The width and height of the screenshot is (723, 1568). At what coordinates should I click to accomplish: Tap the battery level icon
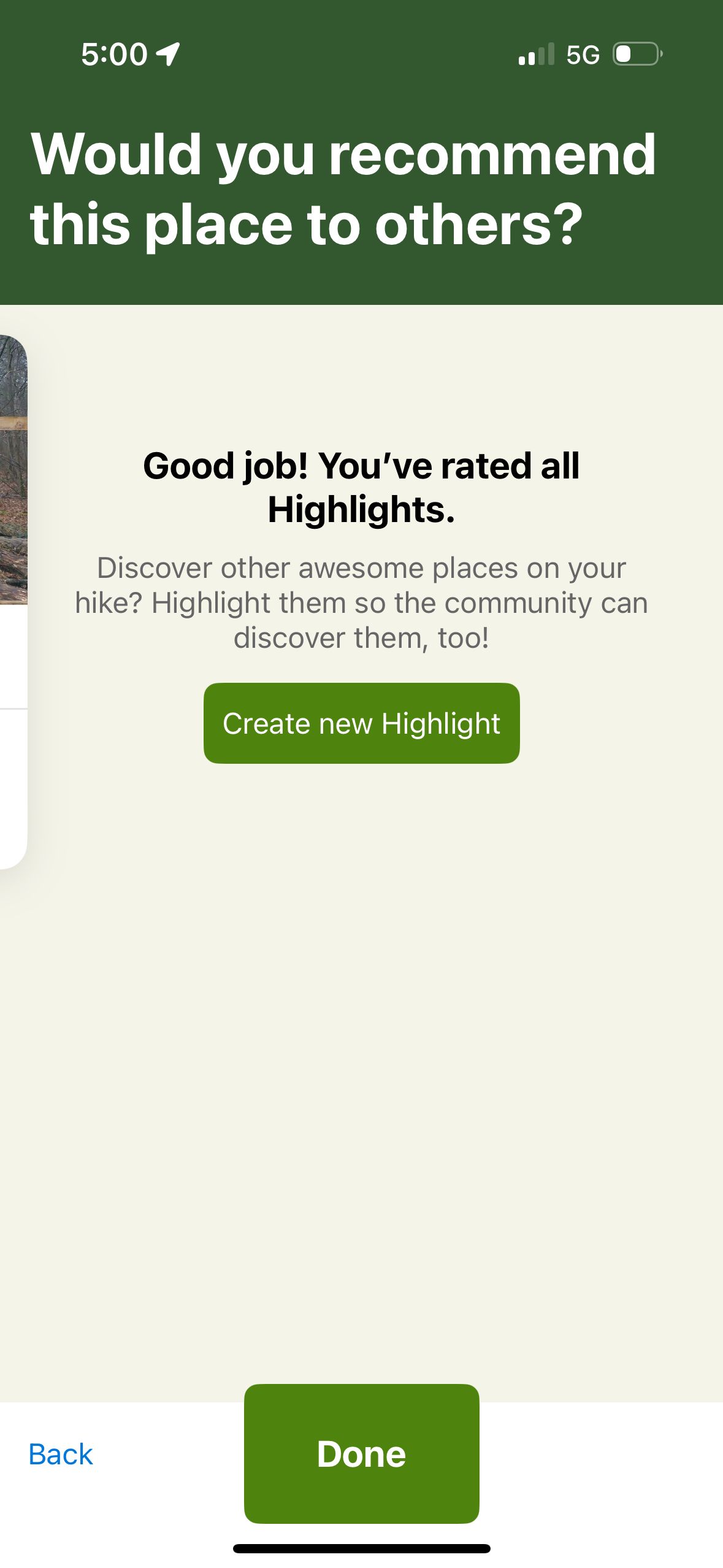637,54
